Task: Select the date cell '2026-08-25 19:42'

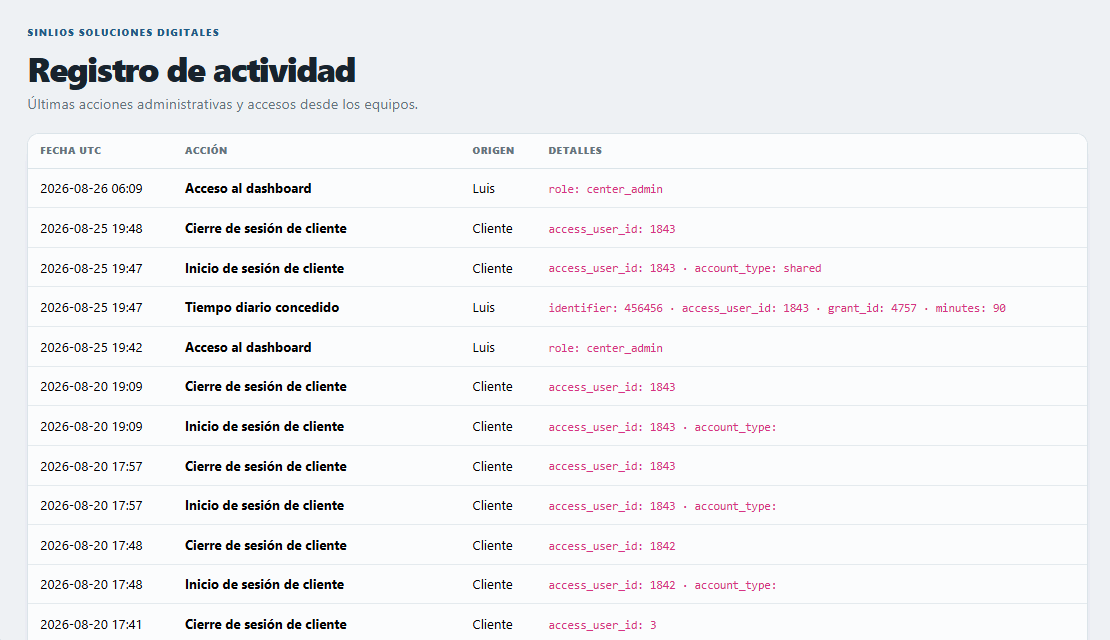Action: click(91, 348)
